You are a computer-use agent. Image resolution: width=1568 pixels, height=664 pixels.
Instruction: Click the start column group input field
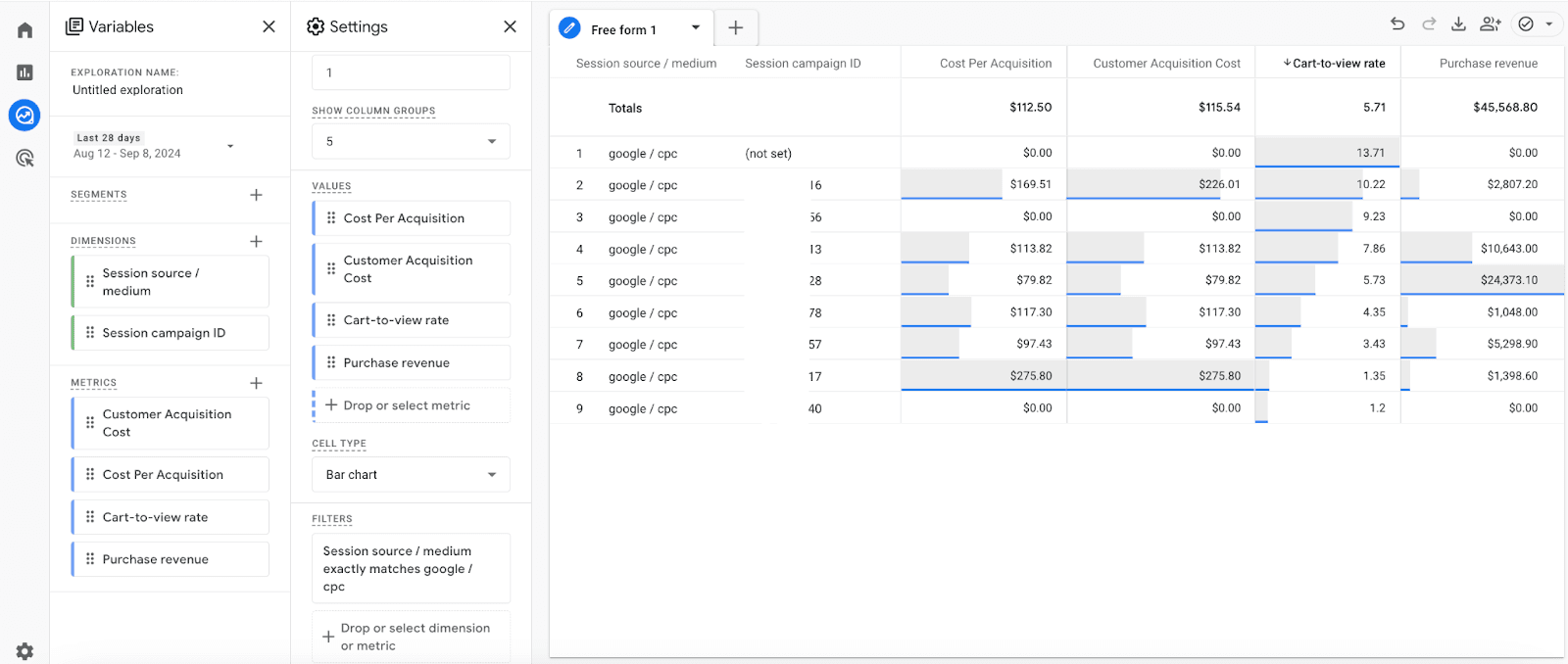tap(411, 72)
